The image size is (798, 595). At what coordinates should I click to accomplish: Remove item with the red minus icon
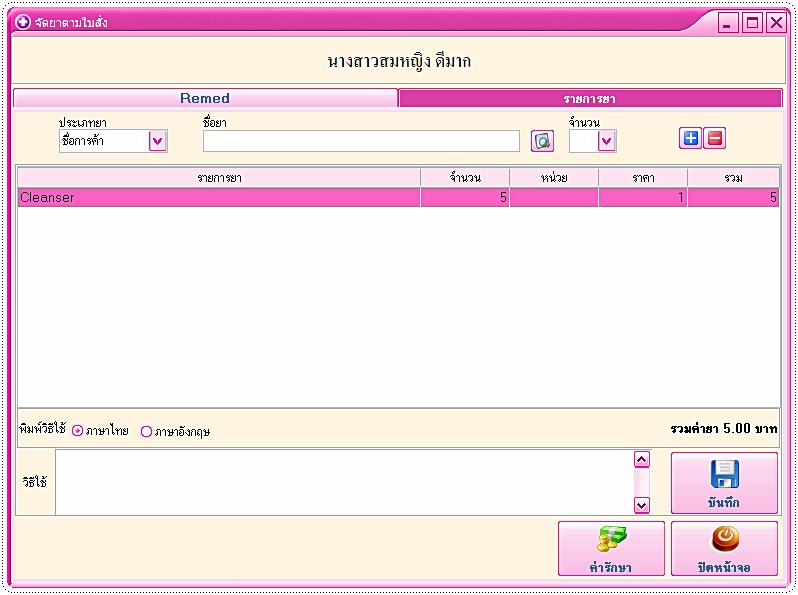pos(715,138)
